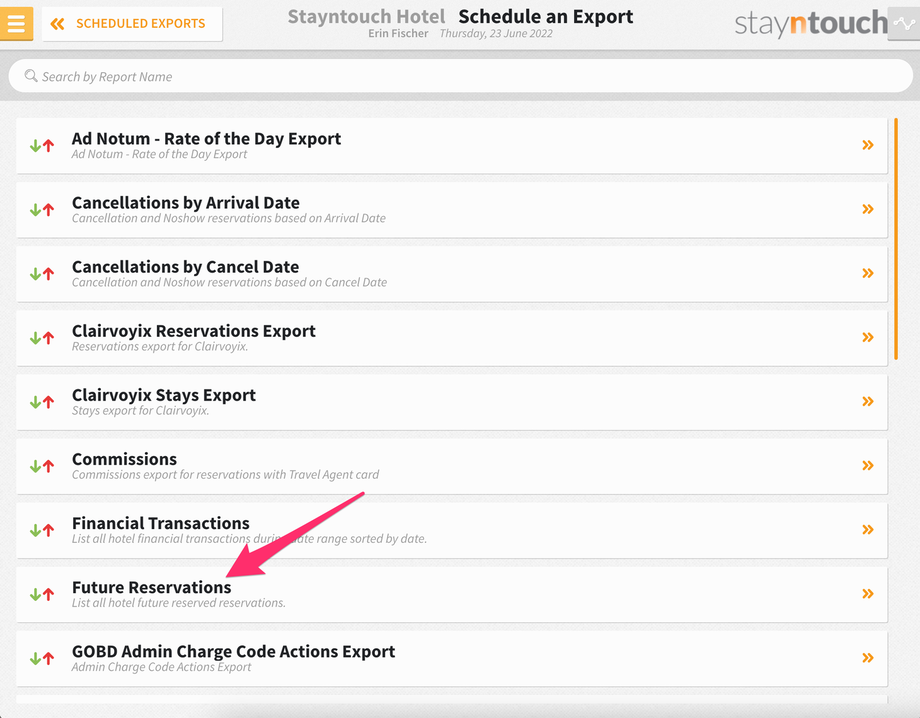Focus the Search by Report Name field
Image resolution: width=920 pixels, height=718 pixels.
coord(461,76)
